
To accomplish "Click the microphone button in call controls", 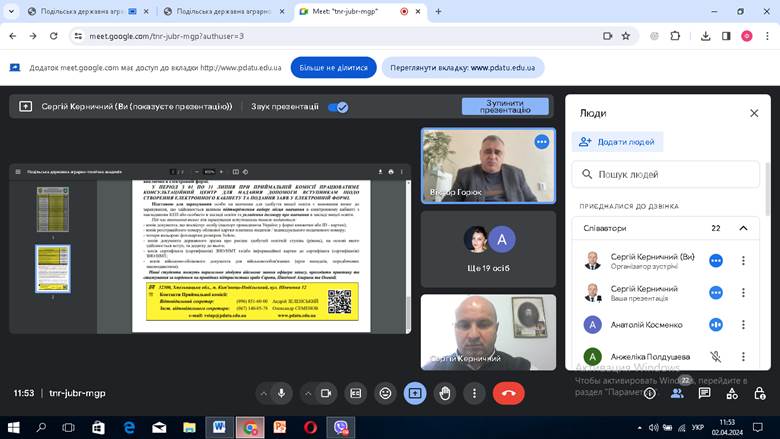I will (282, 393).
